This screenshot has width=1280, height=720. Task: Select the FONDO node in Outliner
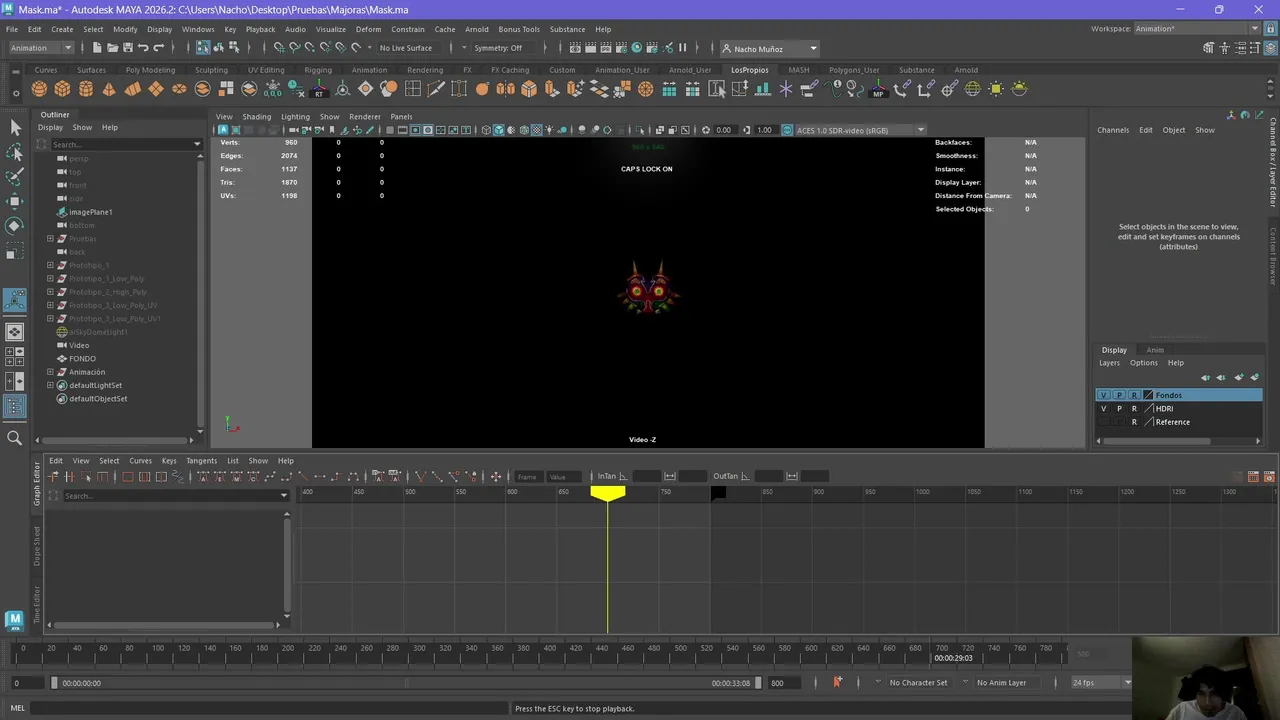coord(82,359)
